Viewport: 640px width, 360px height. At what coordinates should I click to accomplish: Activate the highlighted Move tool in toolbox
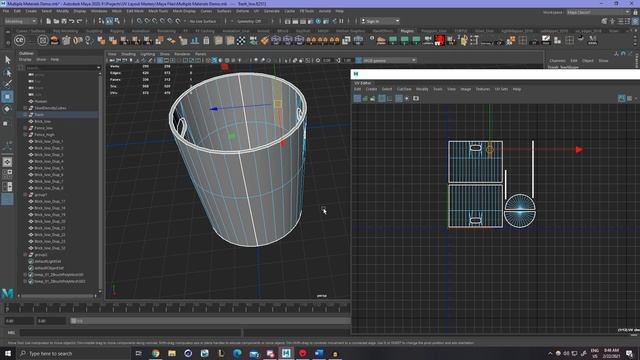click(7, 97)
